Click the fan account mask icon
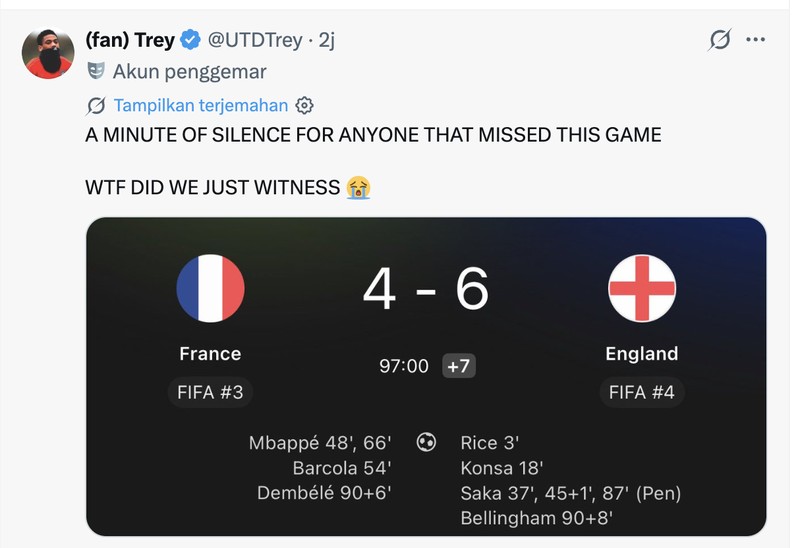Viewport: 800px width, 548px height. (x=96, y=71)
